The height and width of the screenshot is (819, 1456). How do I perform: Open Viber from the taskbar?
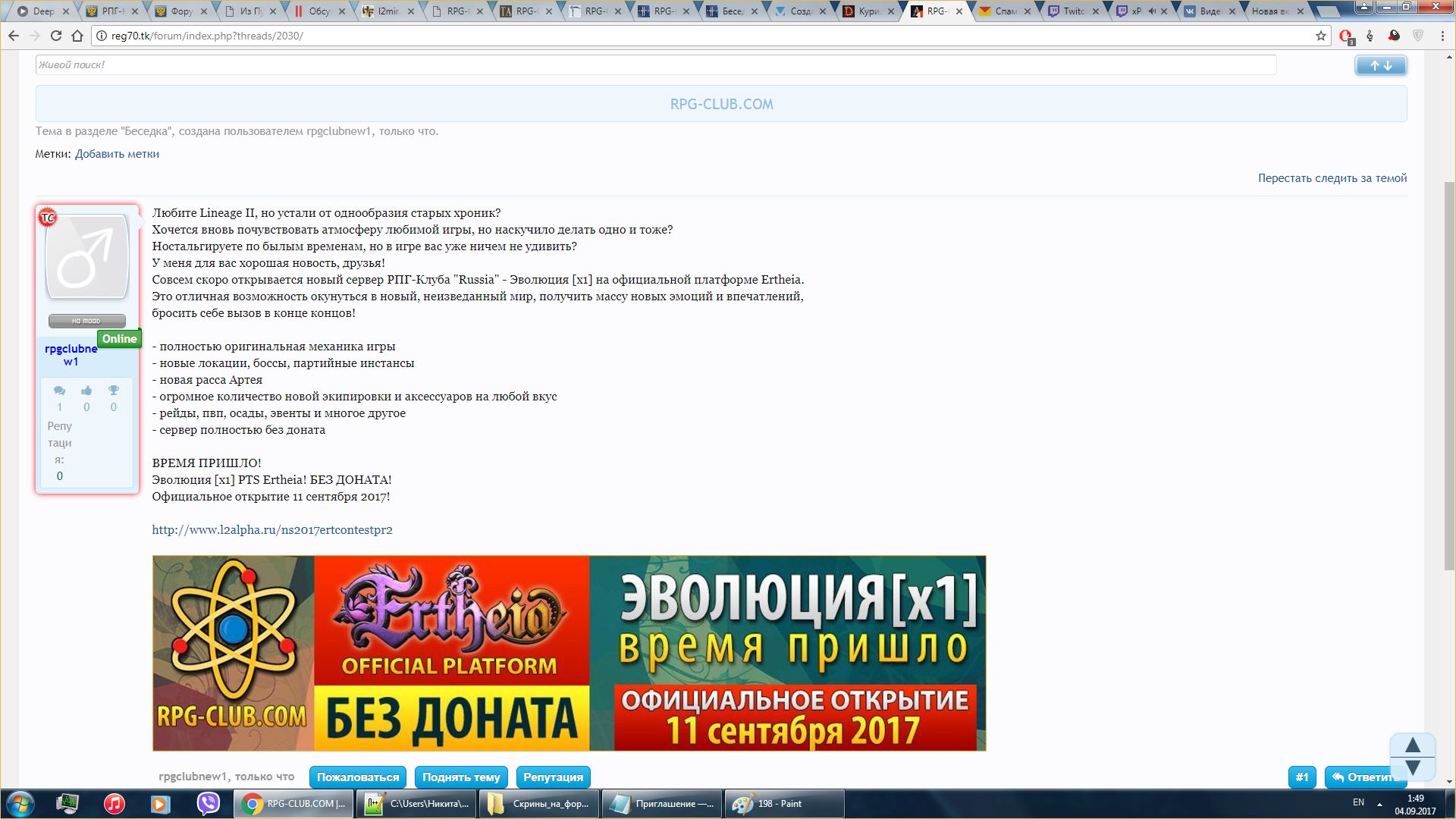pos(208,804)
